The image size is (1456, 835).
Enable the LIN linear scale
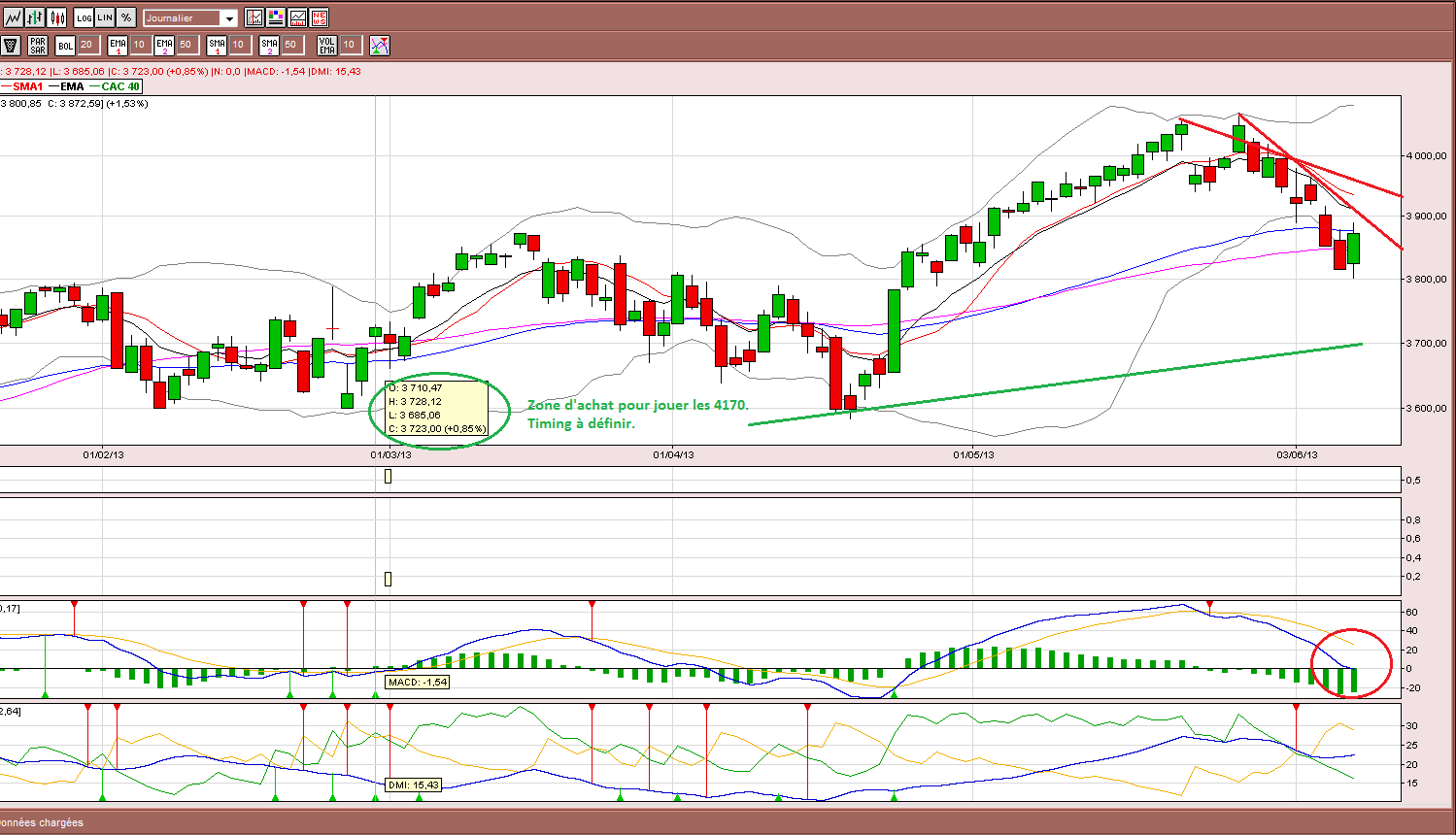(105, 17)
